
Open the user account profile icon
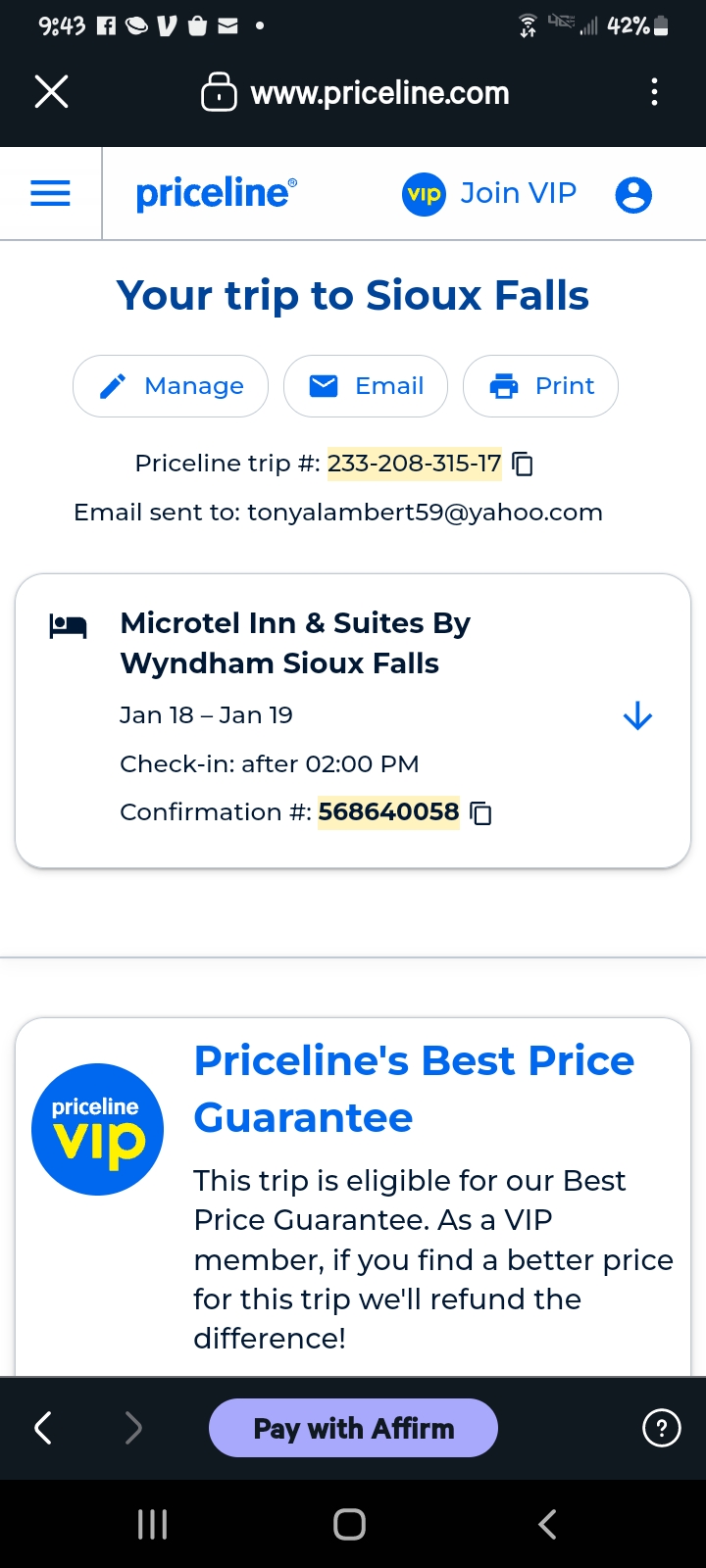point(633,194)
